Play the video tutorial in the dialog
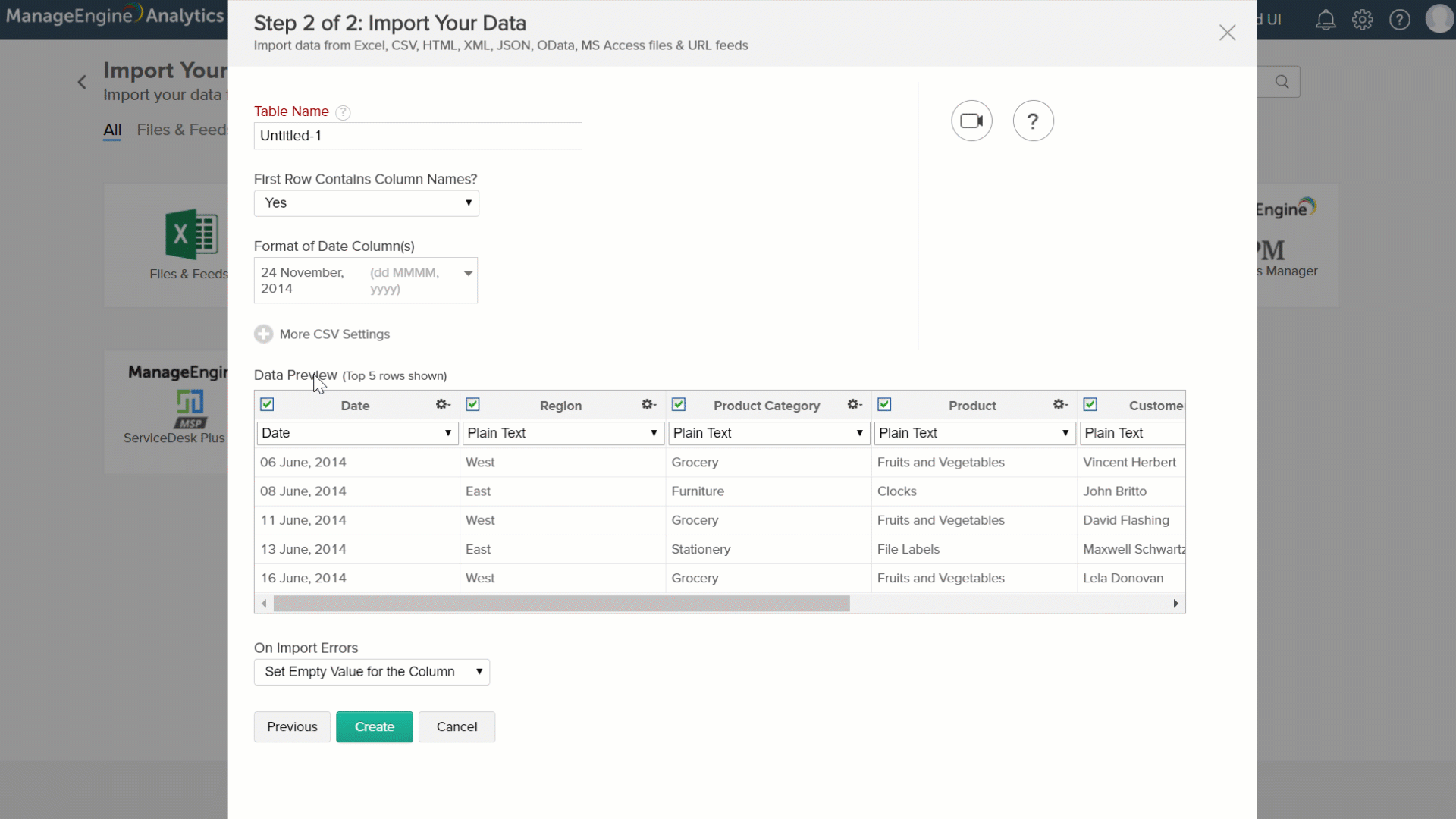Image resolution: width=1456 pixels, height=819 pixels. click(971, 120)
